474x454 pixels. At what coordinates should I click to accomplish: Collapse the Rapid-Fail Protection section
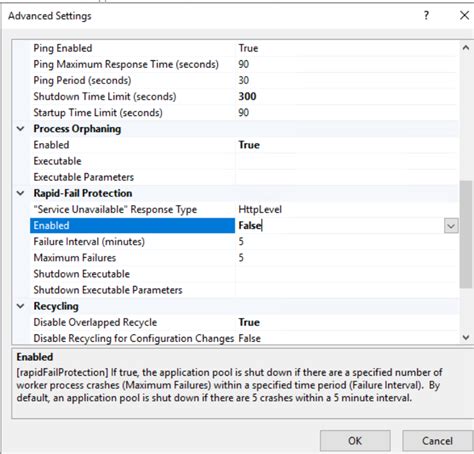[x=21, y=193]
